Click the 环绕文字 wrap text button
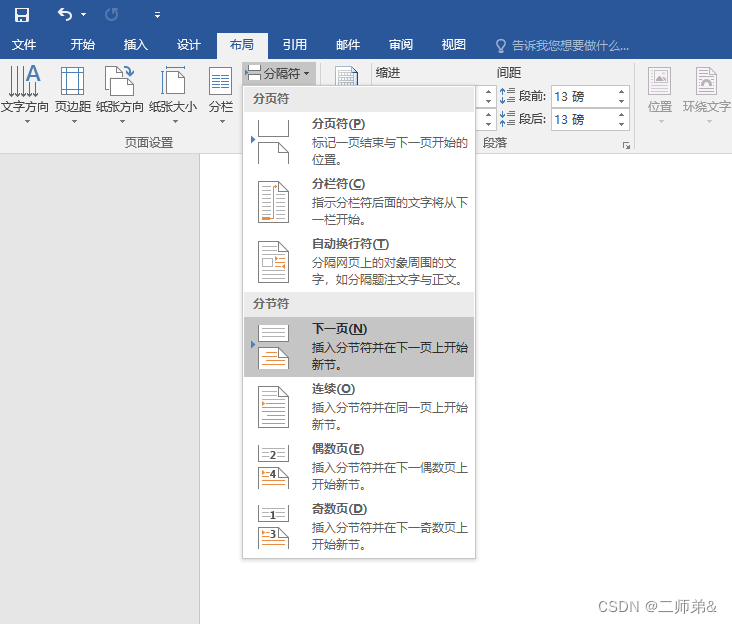 tap(706, 90)
